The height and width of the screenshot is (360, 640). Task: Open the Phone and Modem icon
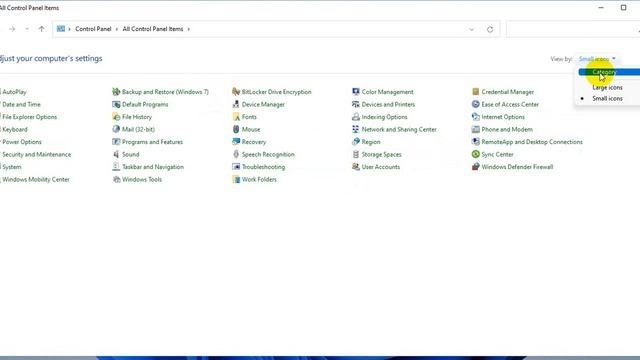point(476,129)
